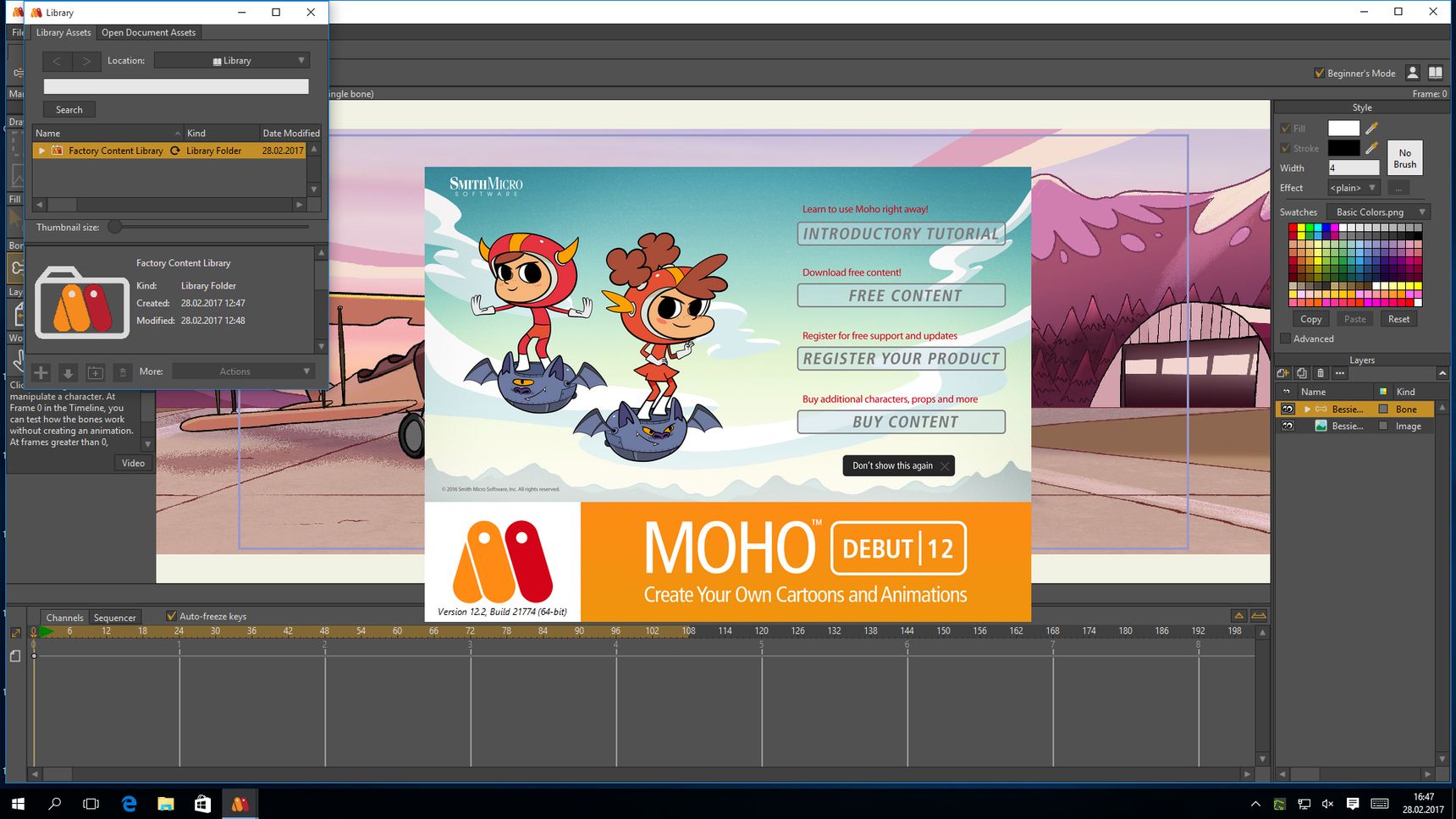Open Microsoft Edge from the taskbar
Image resolution: width=1456 pixels, height=819 pixels.
(x=129, y=804)
